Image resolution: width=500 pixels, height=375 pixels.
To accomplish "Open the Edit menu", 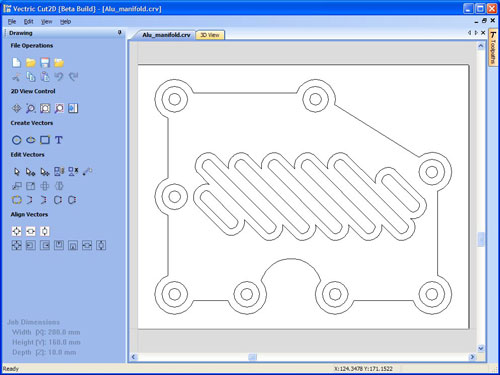I will (x=28, y=22).
